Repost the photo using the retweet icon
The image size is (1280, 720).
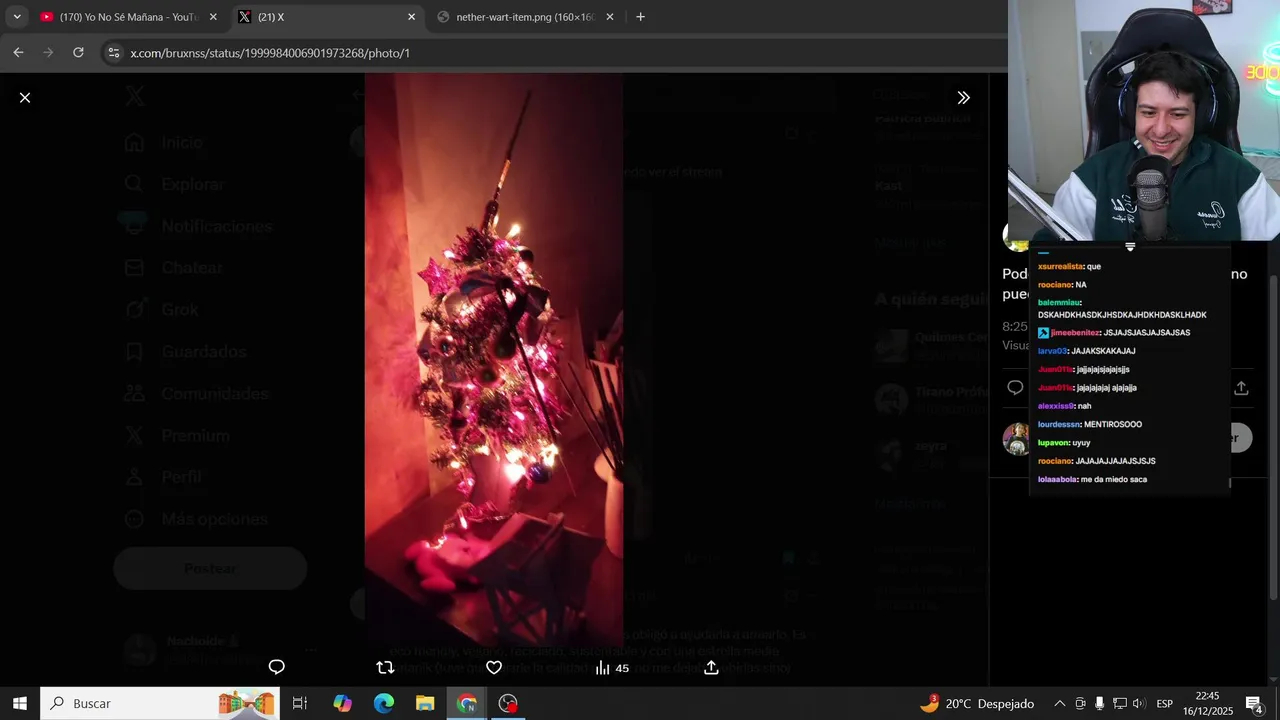pos(385,667)
